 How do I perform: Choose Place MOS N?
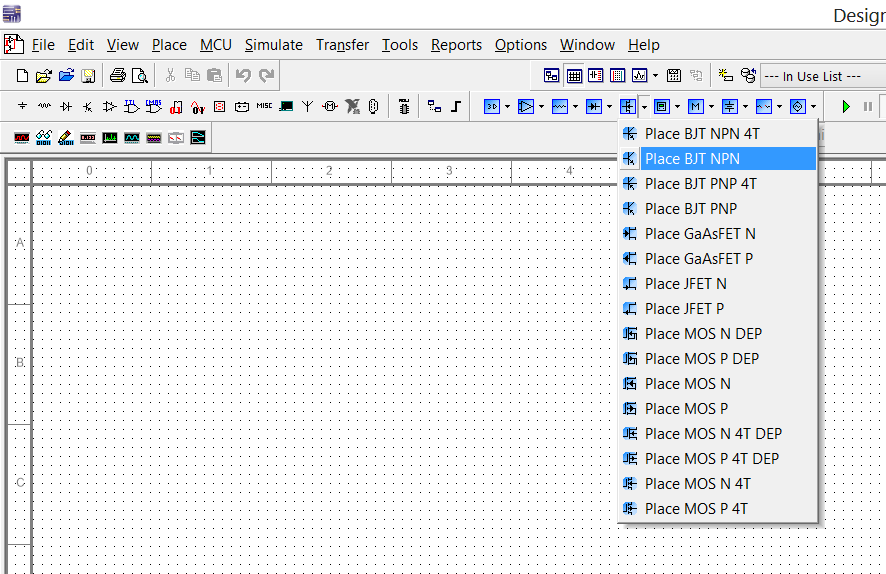pos(718,384)
